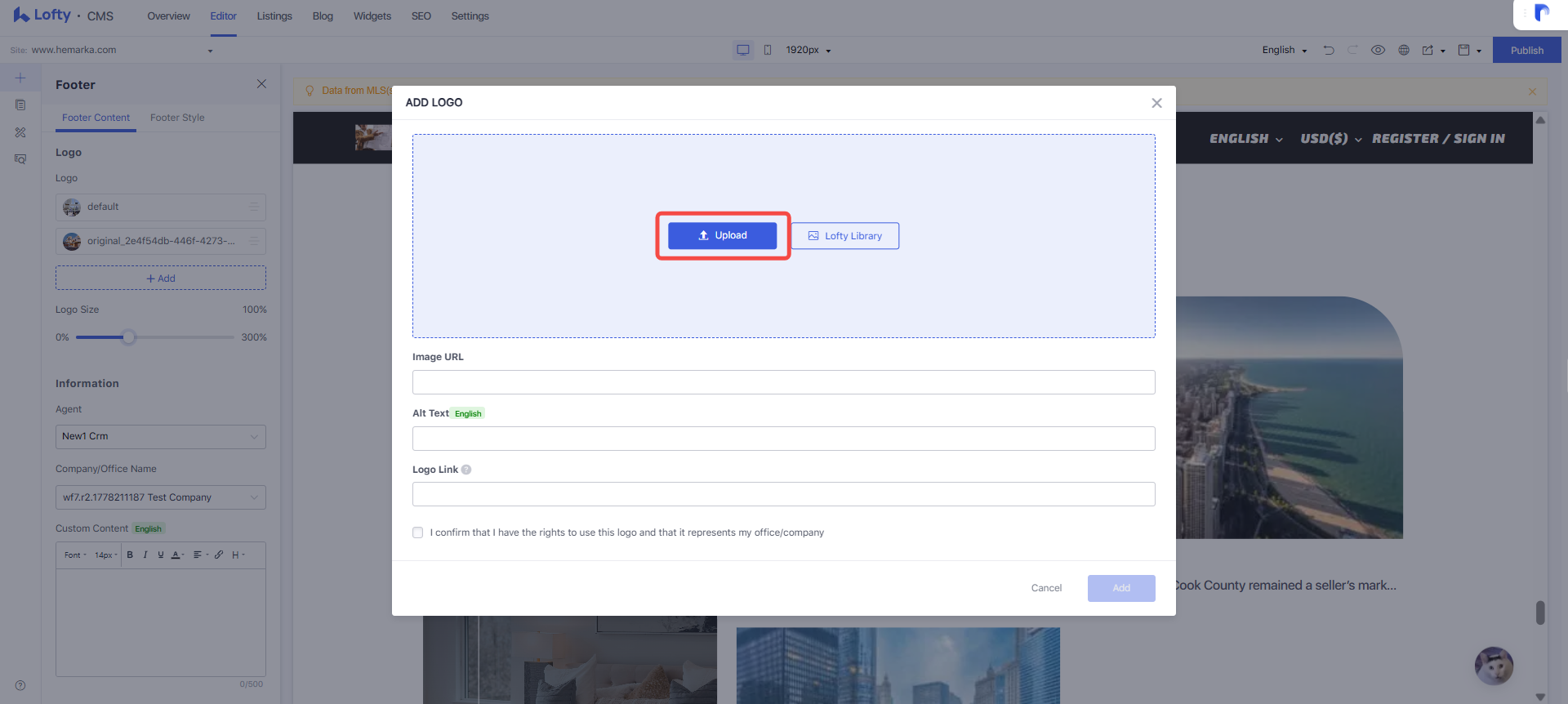Toggle italic formatting
The image size is (1568, 704).
click(145, 555)
